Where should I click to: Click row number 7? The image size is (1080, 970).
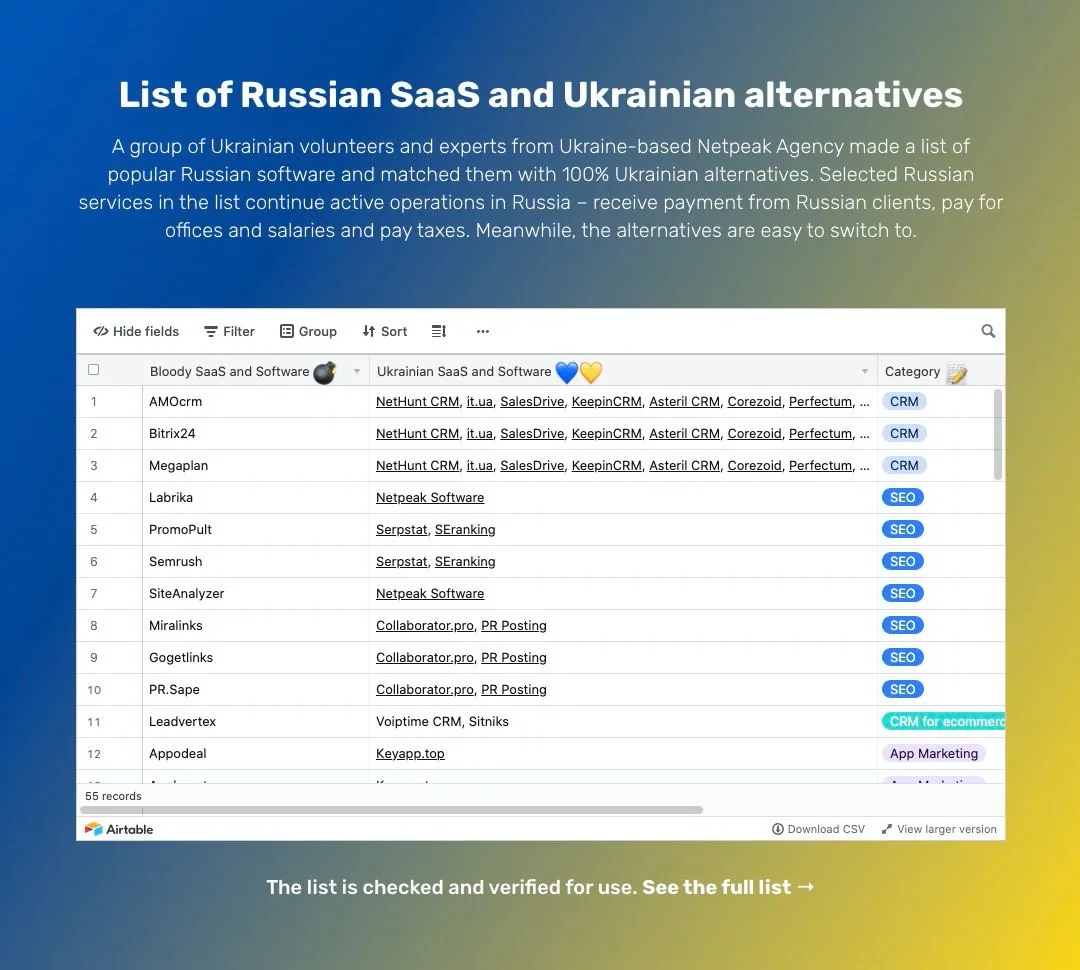pos(94,594)
